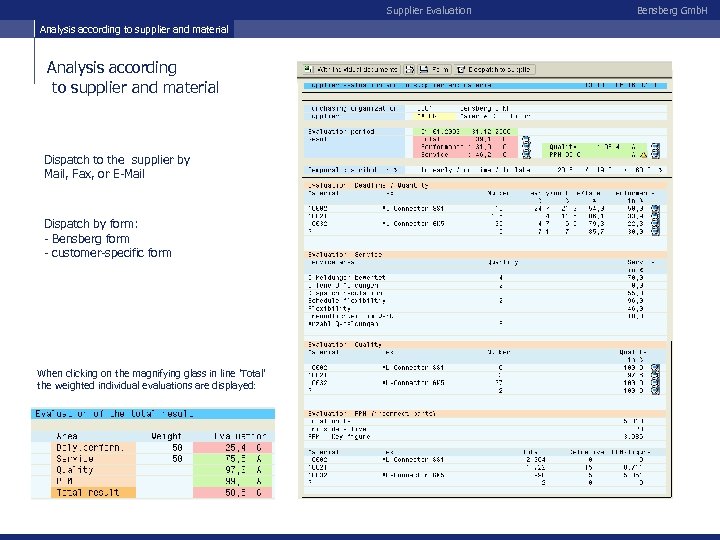The height and width of the screenshot is (540, 720).
Task: Click the yellow warning triangle in PPM row
Action: coord(644,155)
